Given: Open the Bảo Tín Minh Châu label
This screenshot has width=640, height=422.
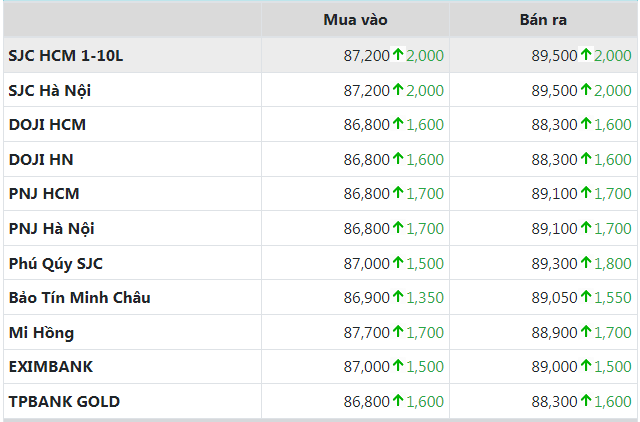Looking at the screenshot, I should [x=79, y=298].
